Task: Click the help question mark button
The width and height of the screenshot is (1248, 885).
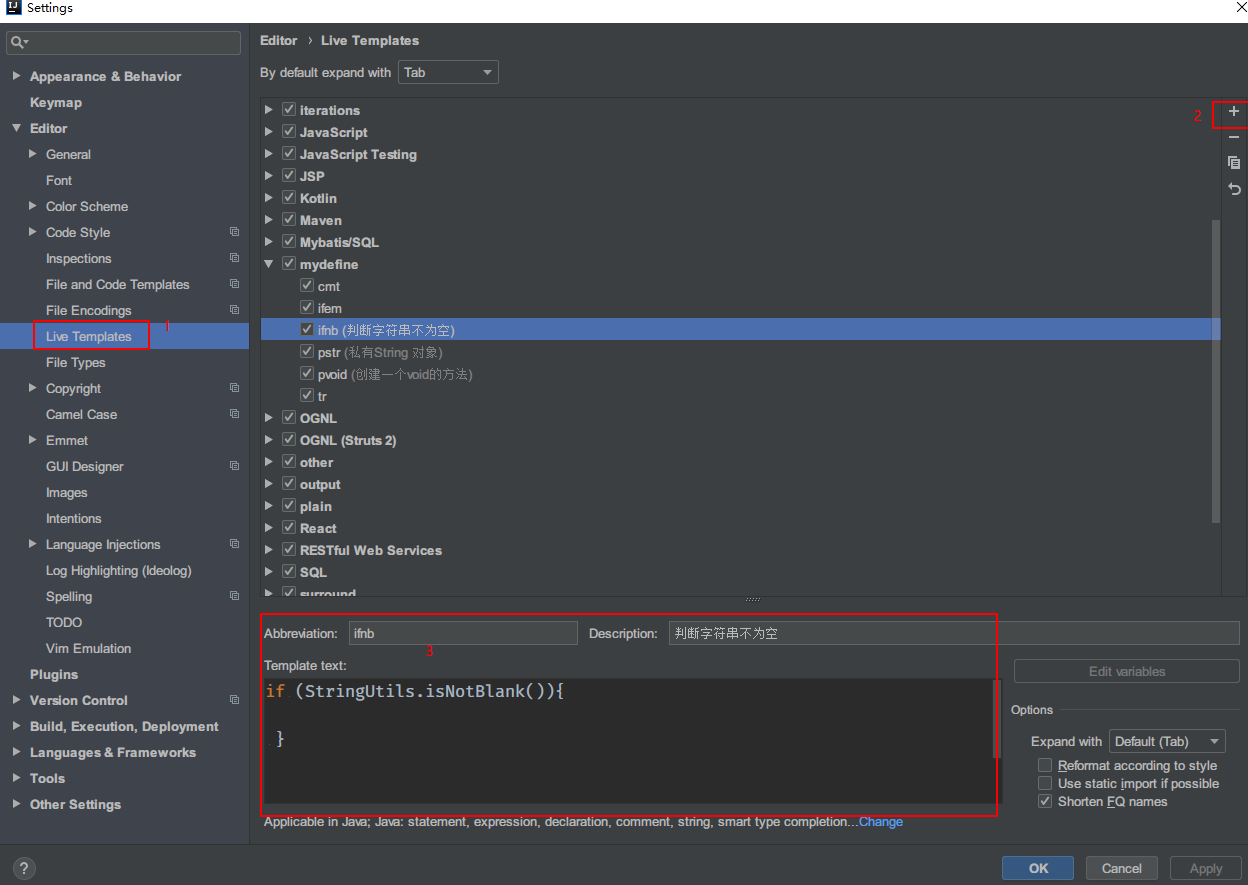Action: 25,868
